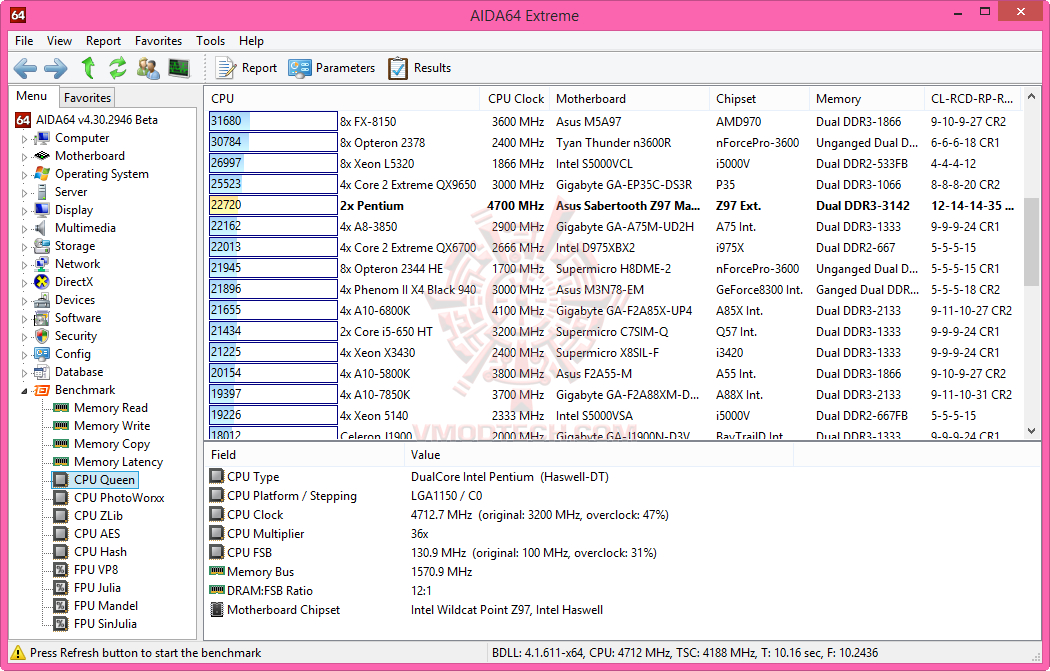1050x671 pixels.
Task: Switch to the Favorites tab
Action: point(87,98)
